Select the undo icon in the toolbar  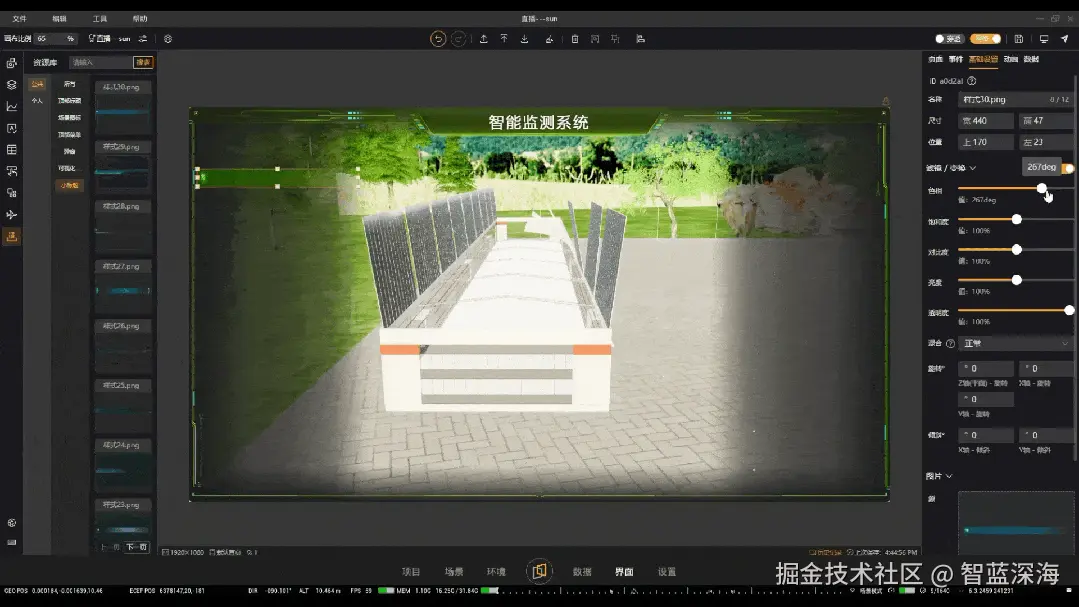[437, 38]
